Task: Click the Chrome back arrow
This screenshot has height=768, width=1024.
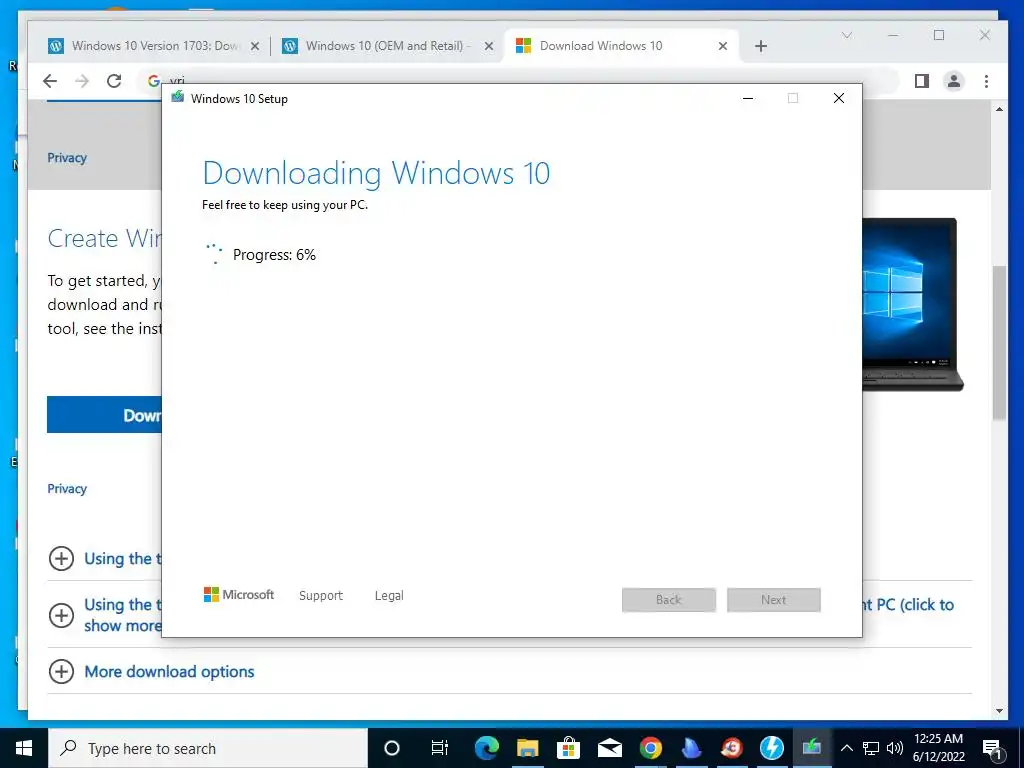Action: pos(50,81)
